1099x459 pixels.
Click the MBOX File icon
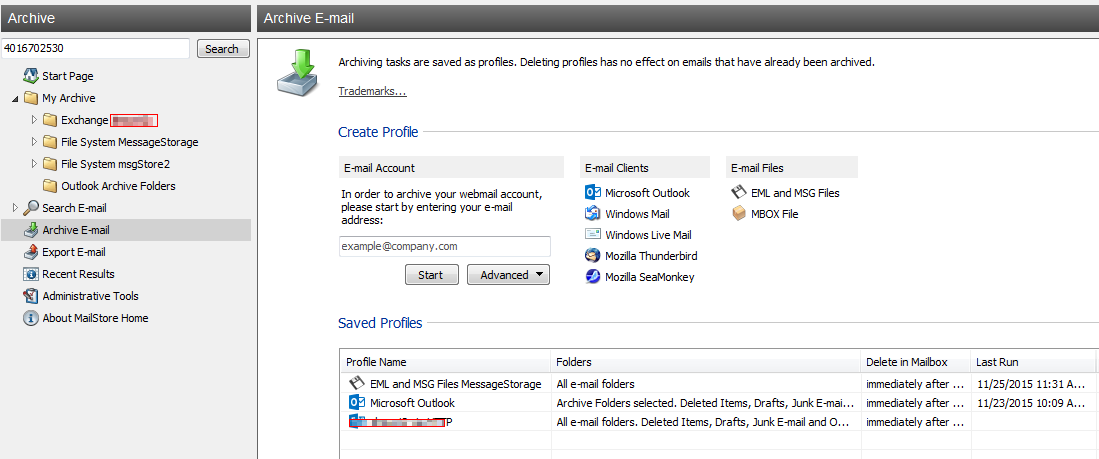click(x=739, y=214)
